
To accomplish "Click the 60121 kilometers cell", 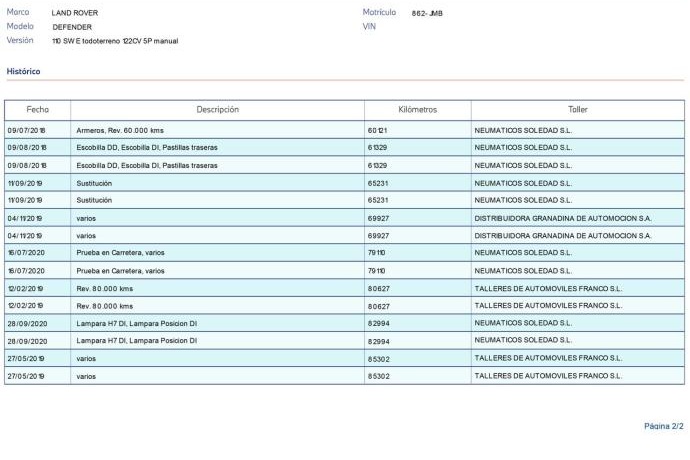I will 377,131.
